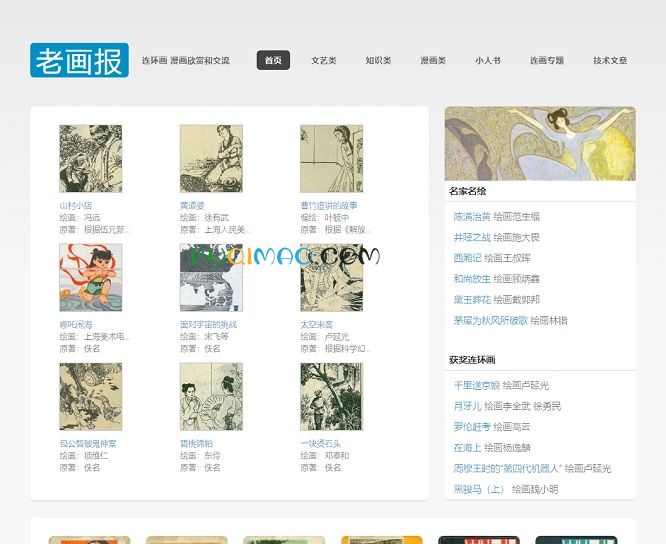666x544 pixels.
Task: Click the 一块烫石头 cover image
Action: pyautogui.click(x=331, y=396)
